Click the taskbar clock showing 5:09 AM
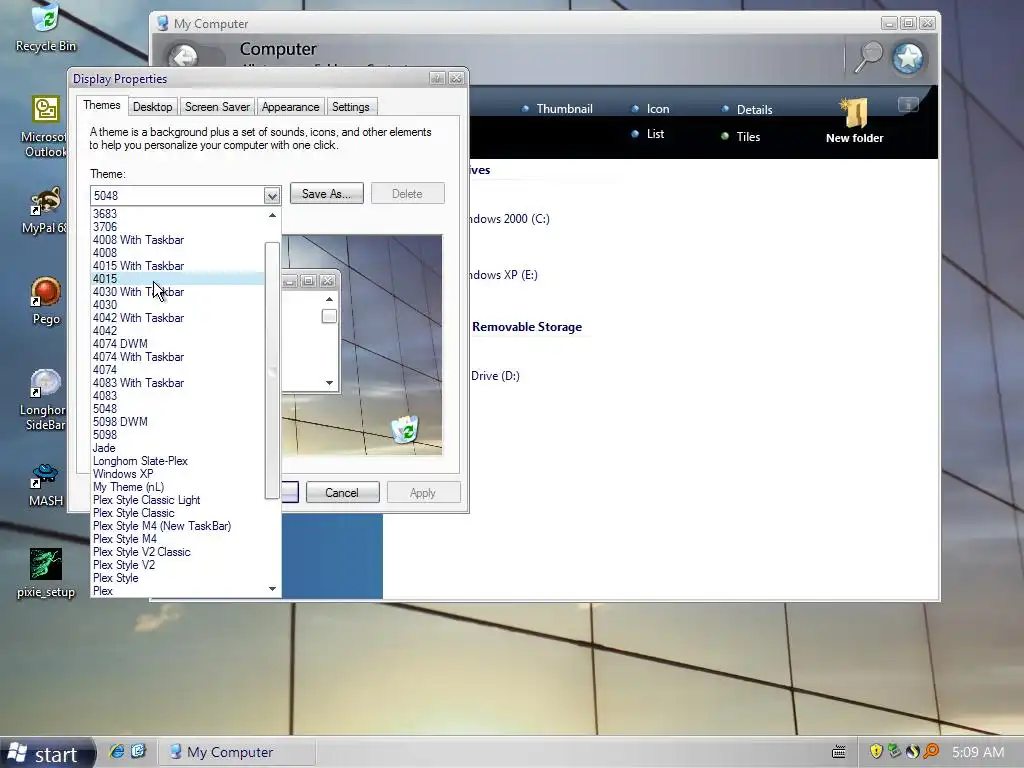1024x768 pixels. 978,752
